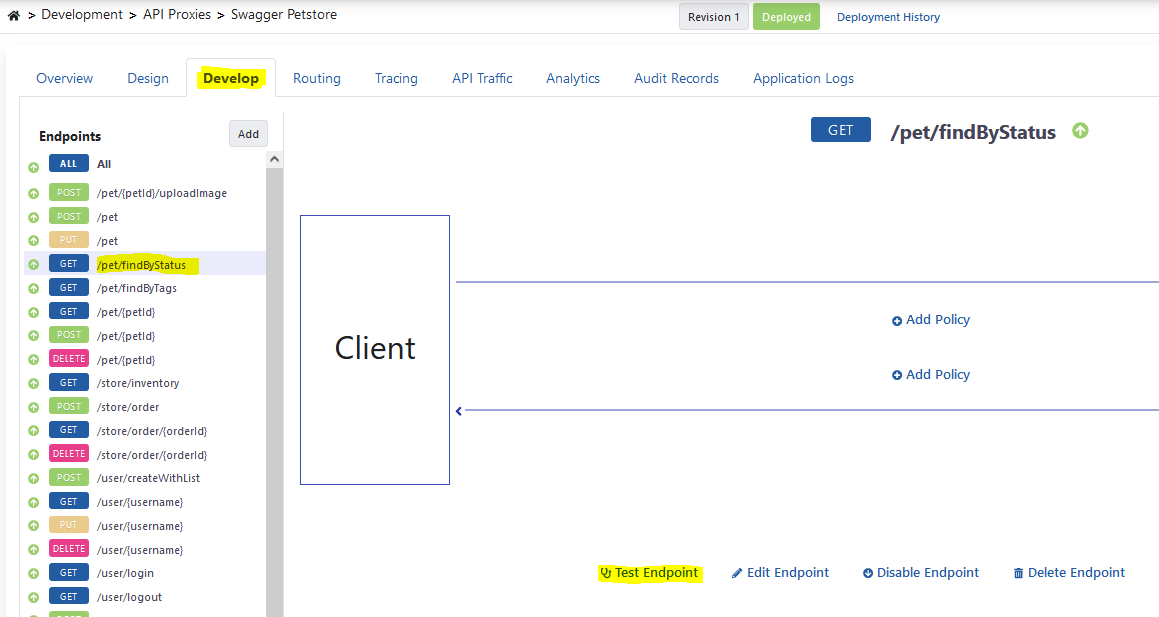Click the Revision 1 button
The height and width of the screenshot is (617, 1159).
(x=713, y=16)
